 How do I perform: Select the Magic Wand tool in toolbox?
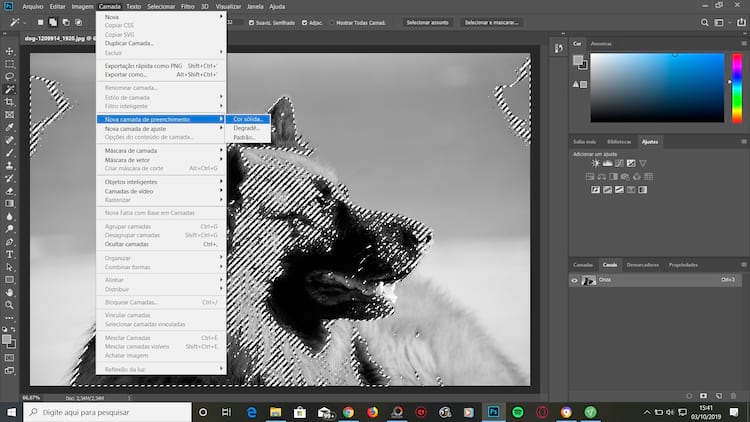point(9,89)
